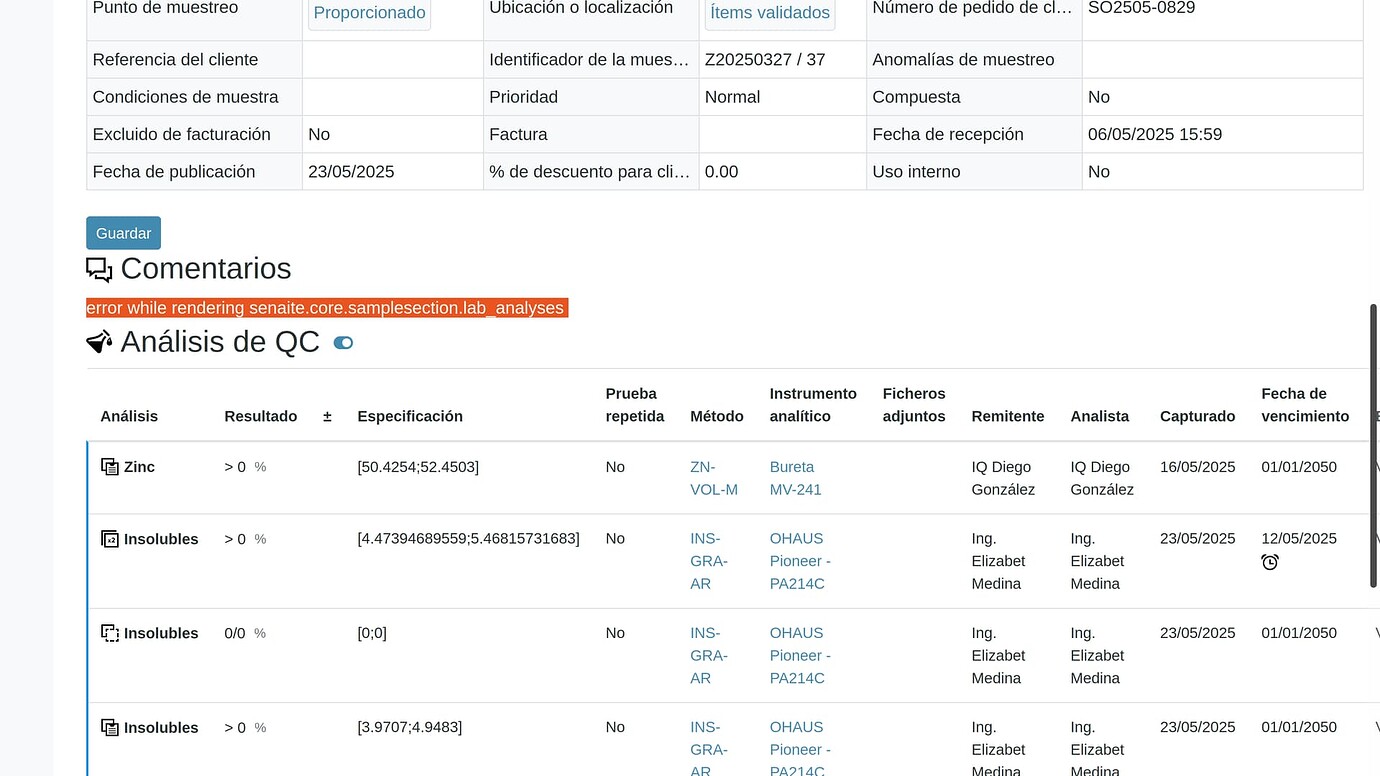Click the error while rendering lab_analyses message
The height and width of the screenshot is (776, 1380).
325,307
